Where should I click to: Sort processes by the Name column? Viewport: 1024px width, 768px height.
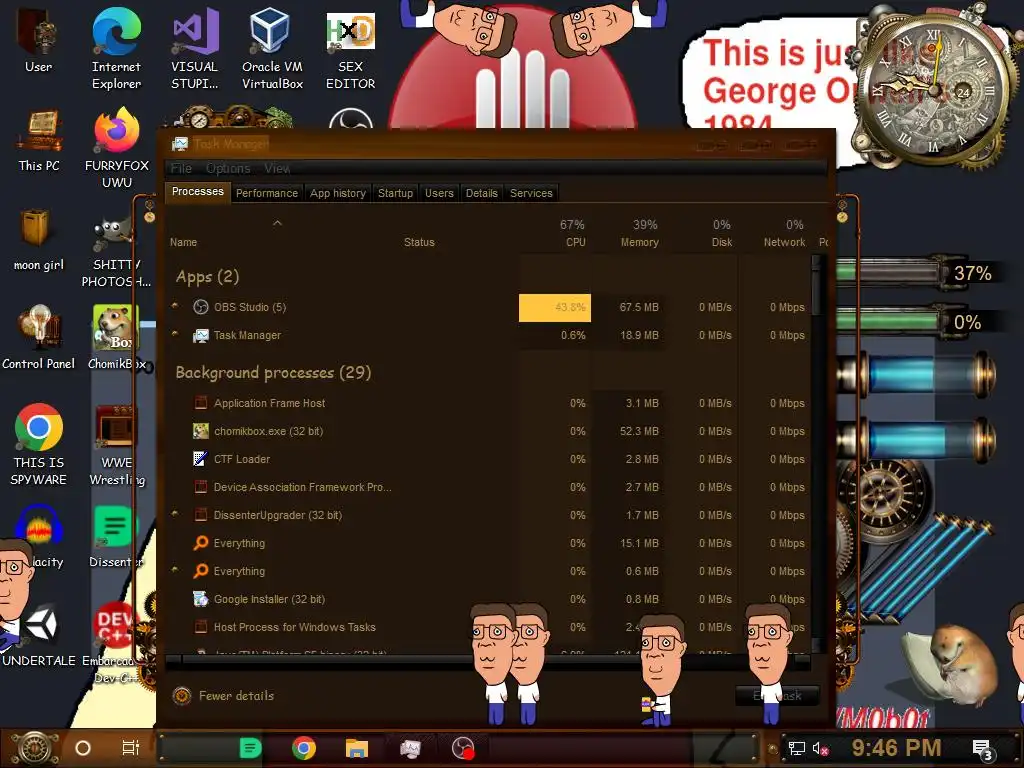[183, 242]
